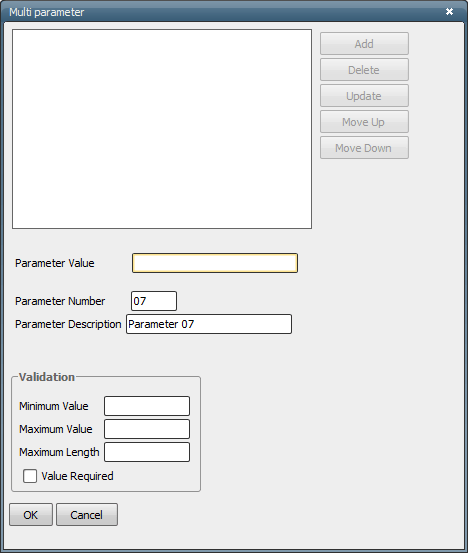Close the Multi parameter dialog
Viewport: 468px width, 553px height.
449,12
